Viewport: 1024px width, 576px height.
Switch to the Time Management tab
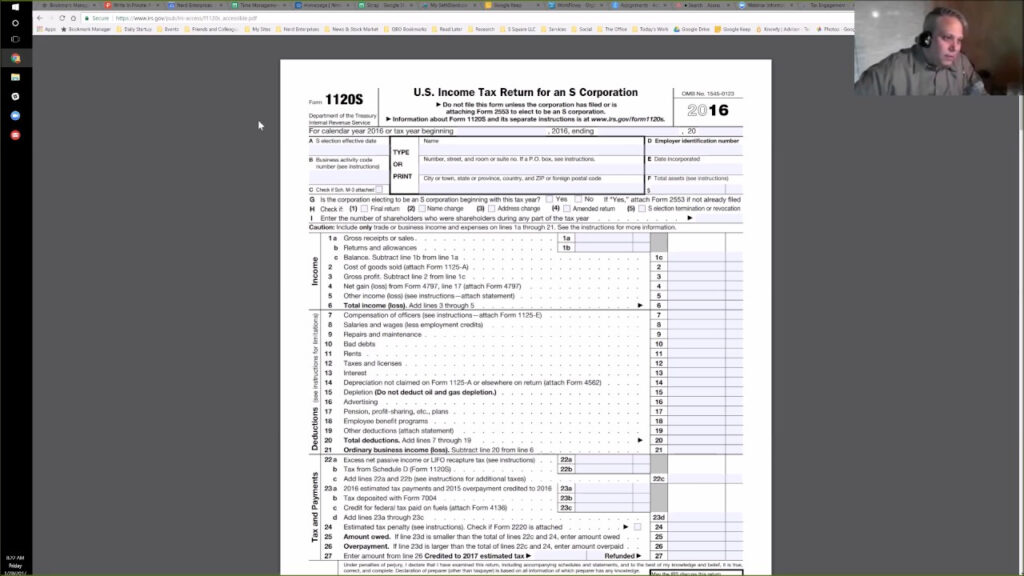coord(257,5)
